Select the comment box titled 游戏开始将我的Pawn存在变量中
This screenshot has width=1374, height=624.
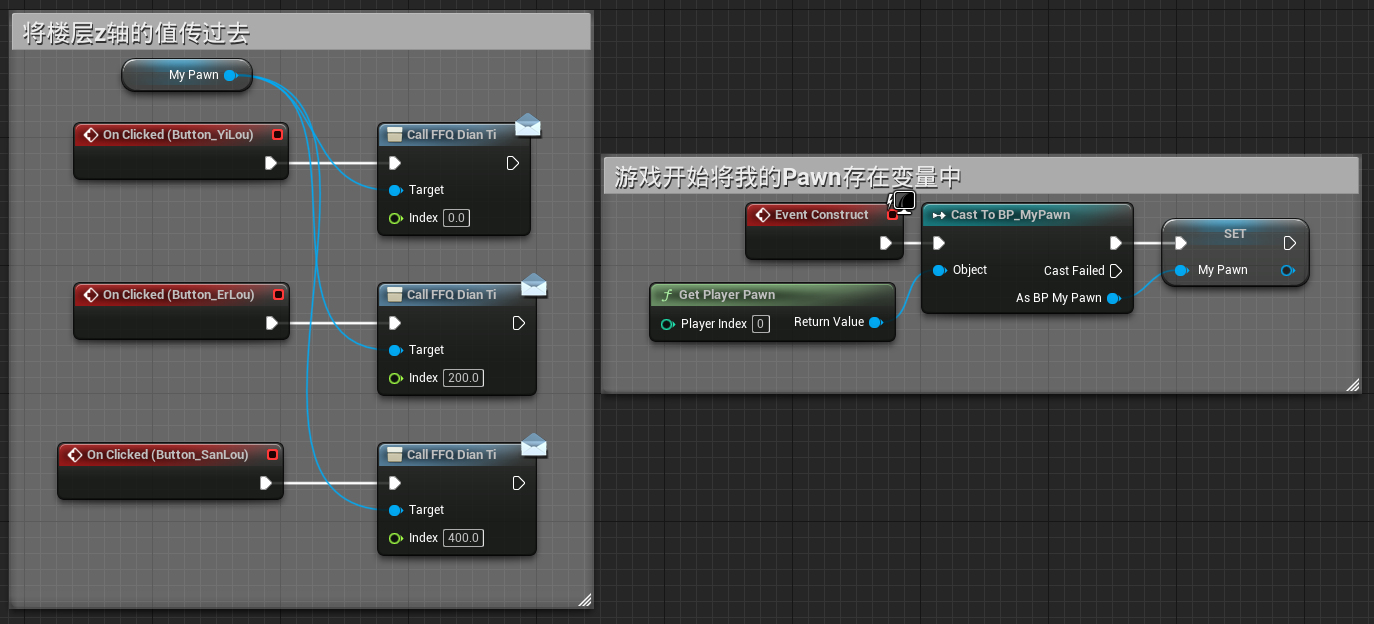(980, 177)
